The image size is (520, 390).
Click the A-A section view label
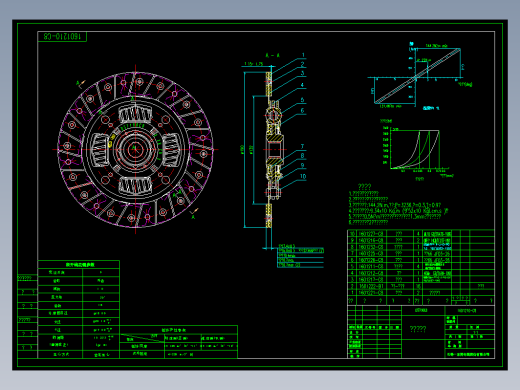pos(272,55)
